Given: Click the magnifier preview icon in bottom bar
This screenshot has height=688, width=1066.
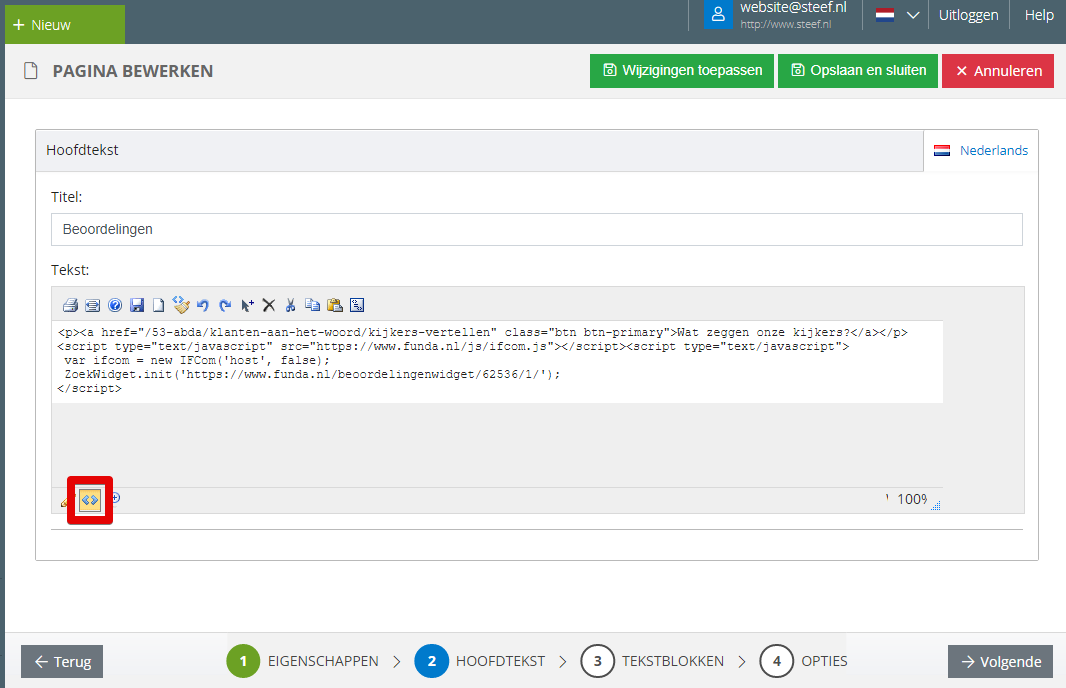Looking at the screenshot, I should [x=116, y=498].
